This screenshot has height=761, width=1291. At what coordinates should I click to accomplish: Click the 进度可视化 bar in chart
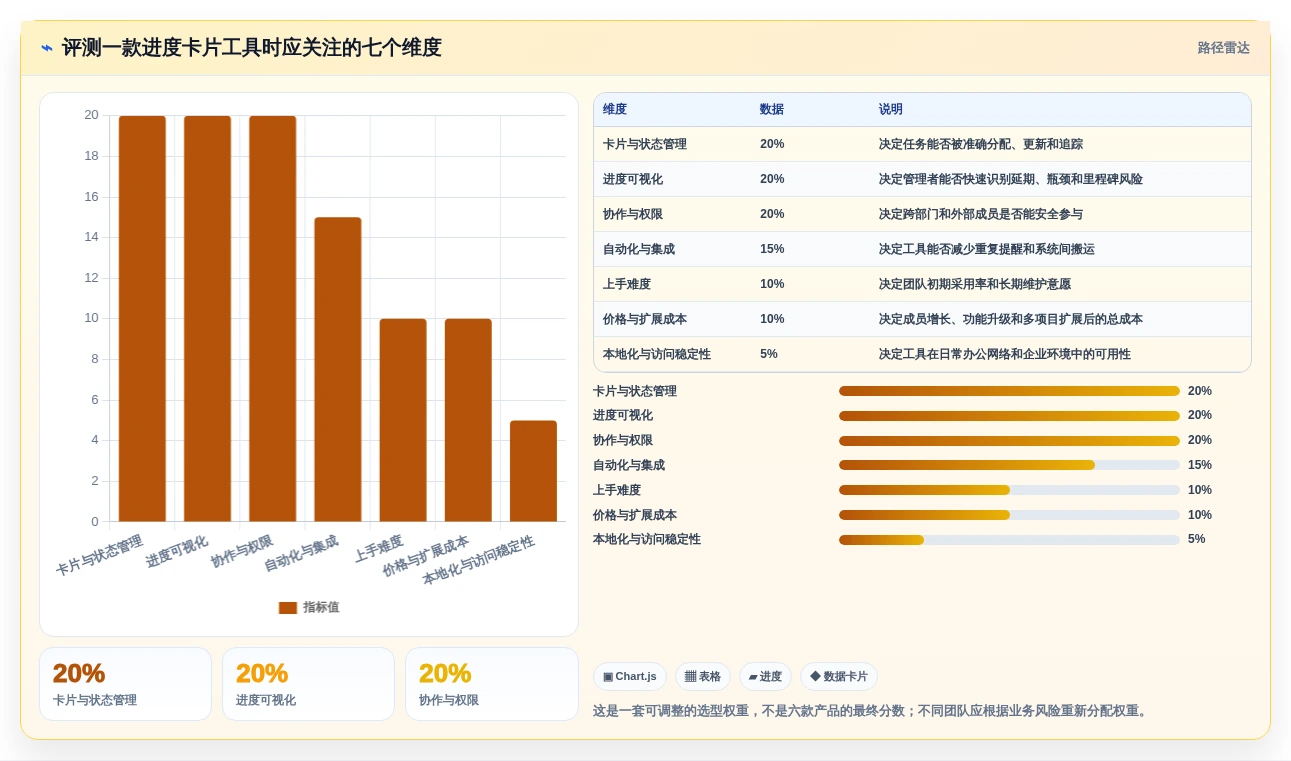point(207,319)
